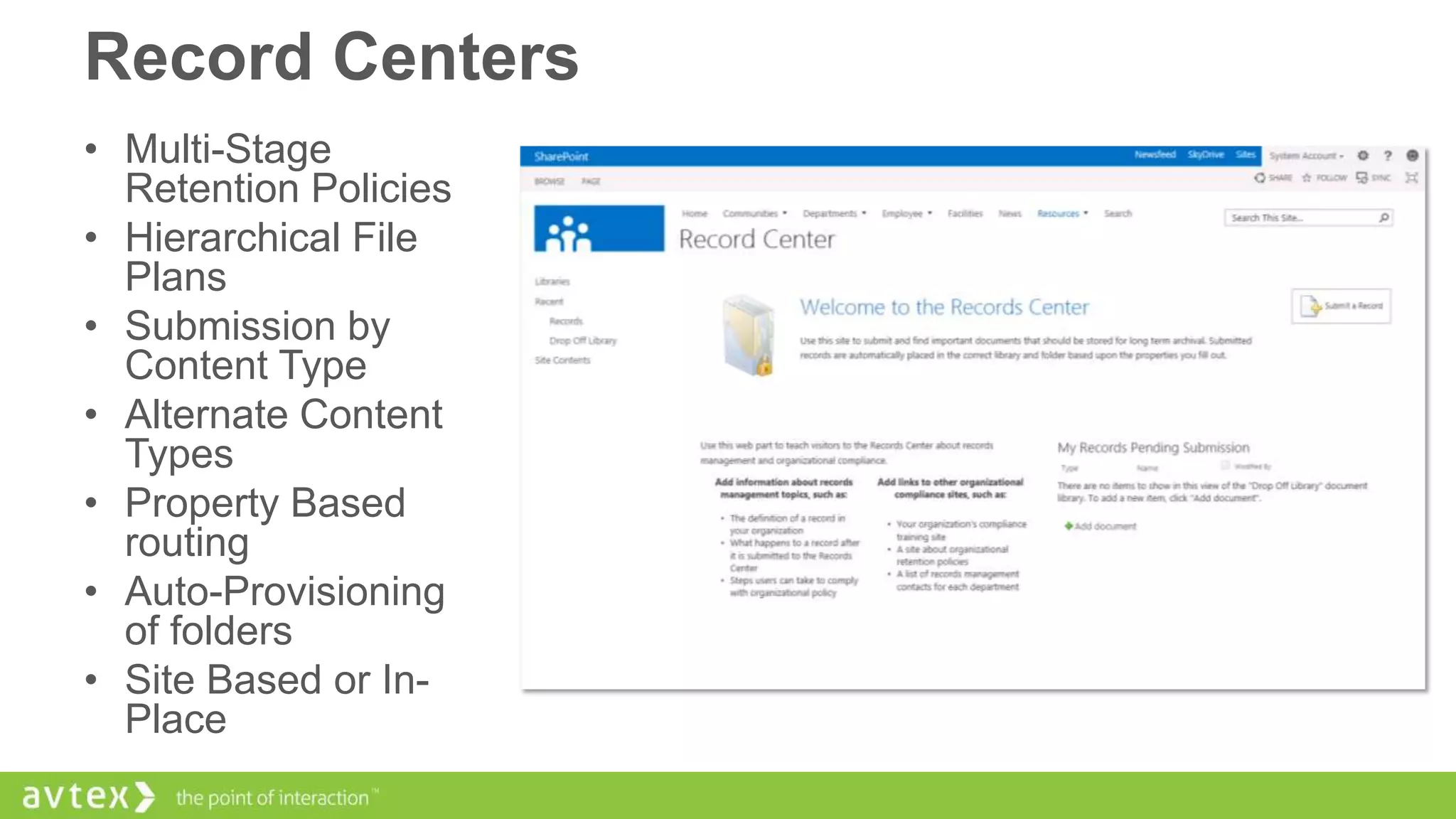Click the Submit a Record document icon
This screenshot has width=1456, height=819.
1310,306
